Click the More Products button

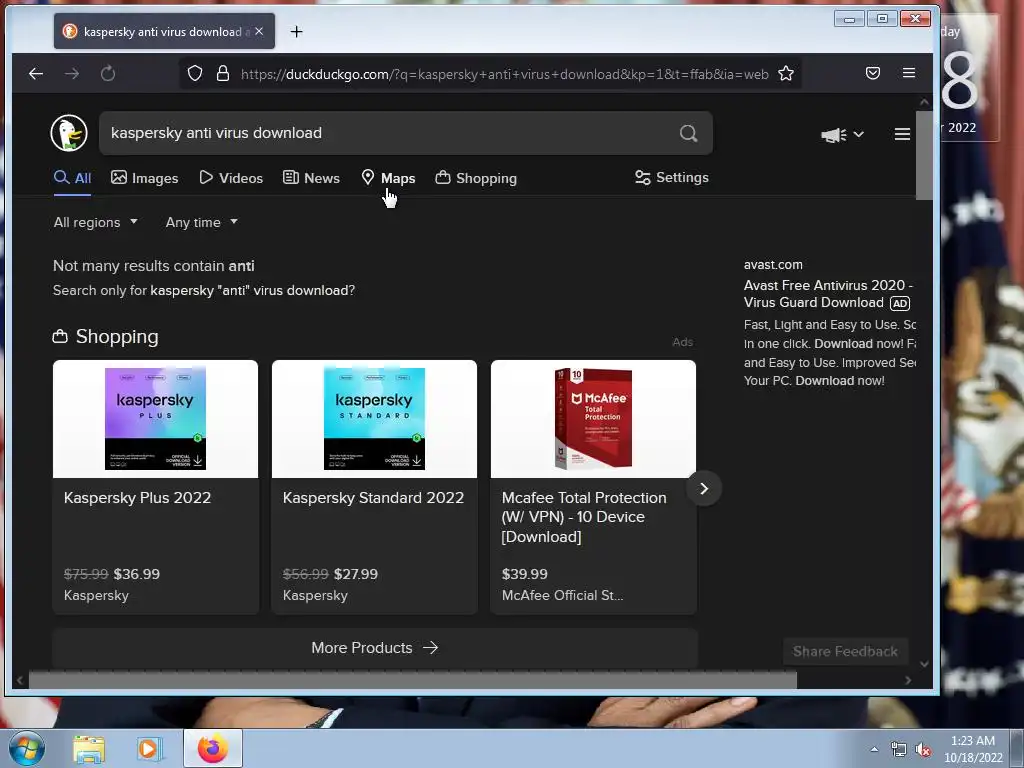(375, 648)
